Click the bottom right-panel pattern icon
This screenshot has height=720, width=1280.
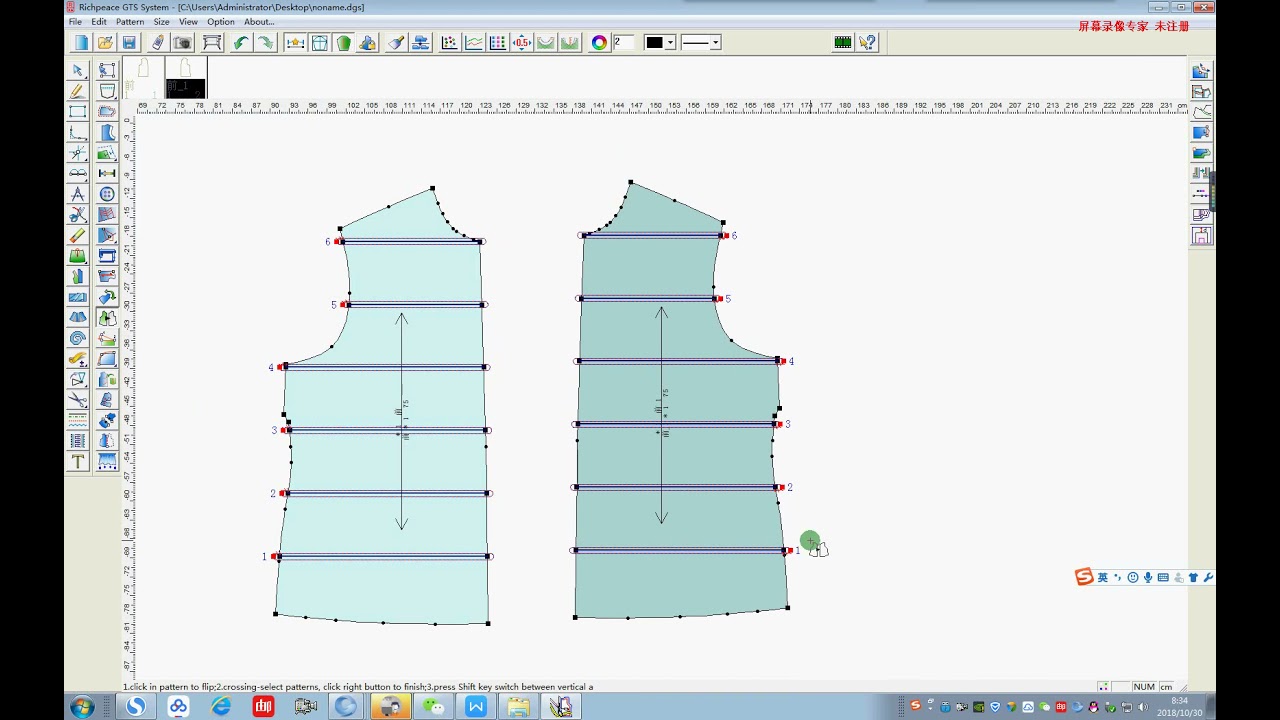point(1201,236)
